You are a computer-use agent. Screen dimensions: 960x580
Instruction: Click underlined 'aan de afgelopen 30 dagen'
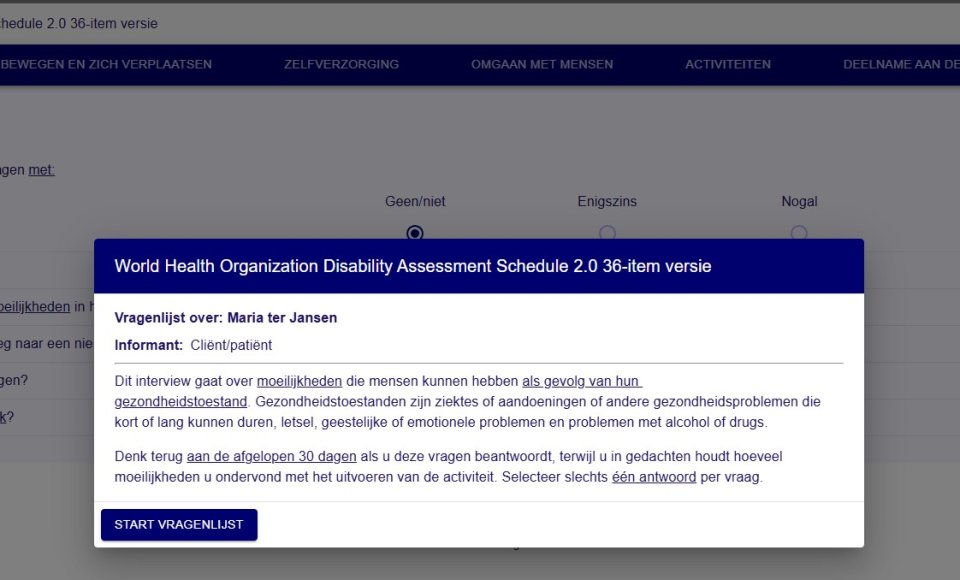[x=271, y=456]
